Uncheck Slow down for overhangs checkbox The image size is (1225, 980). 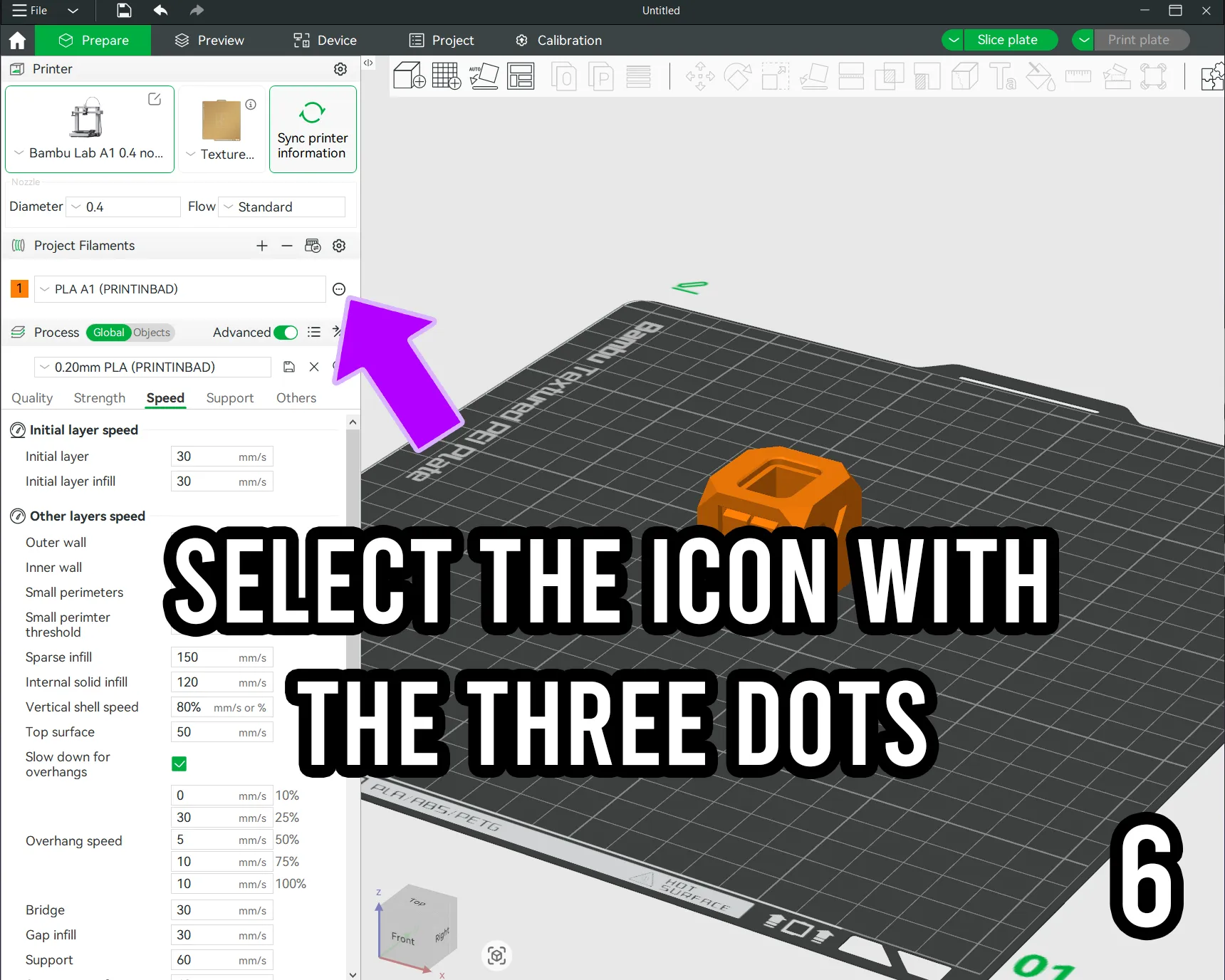tap(179, 764)
